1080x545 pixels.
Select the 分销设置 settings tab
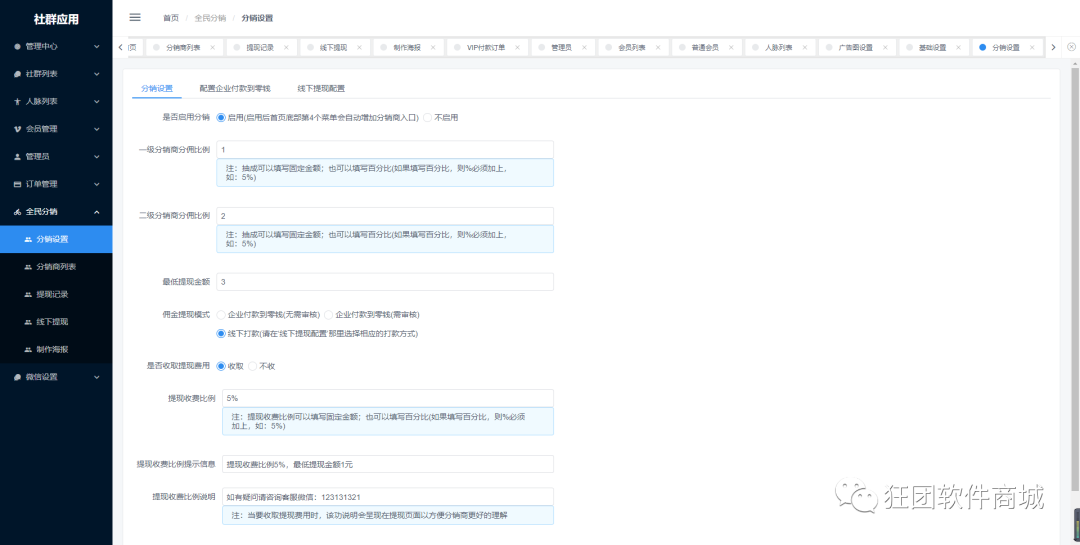tap(157, 89)
